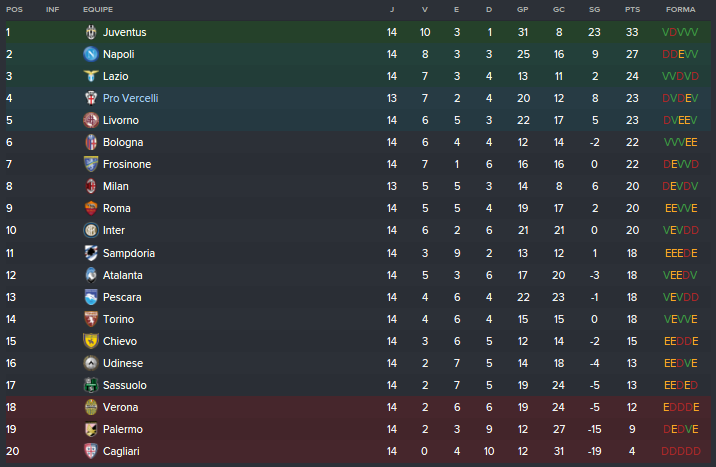The width and height of the screenshot is (716, 467).
Task: Click the Inter club badge
Action: click(91, 230)
